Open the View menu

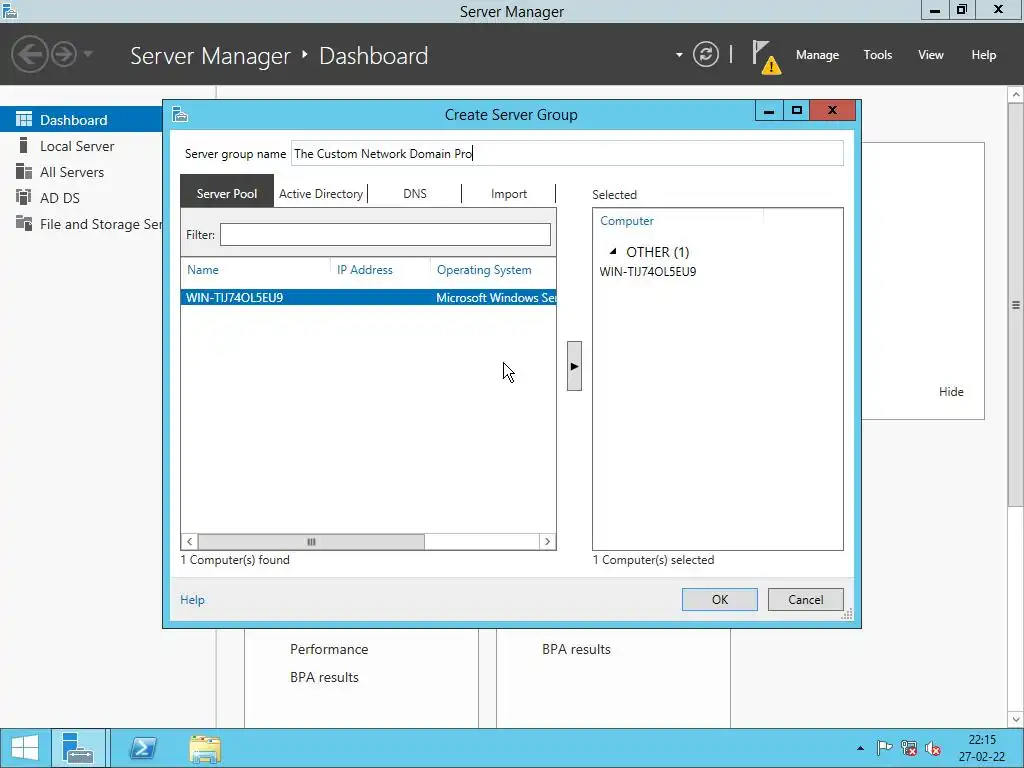(x=931, y=55)
